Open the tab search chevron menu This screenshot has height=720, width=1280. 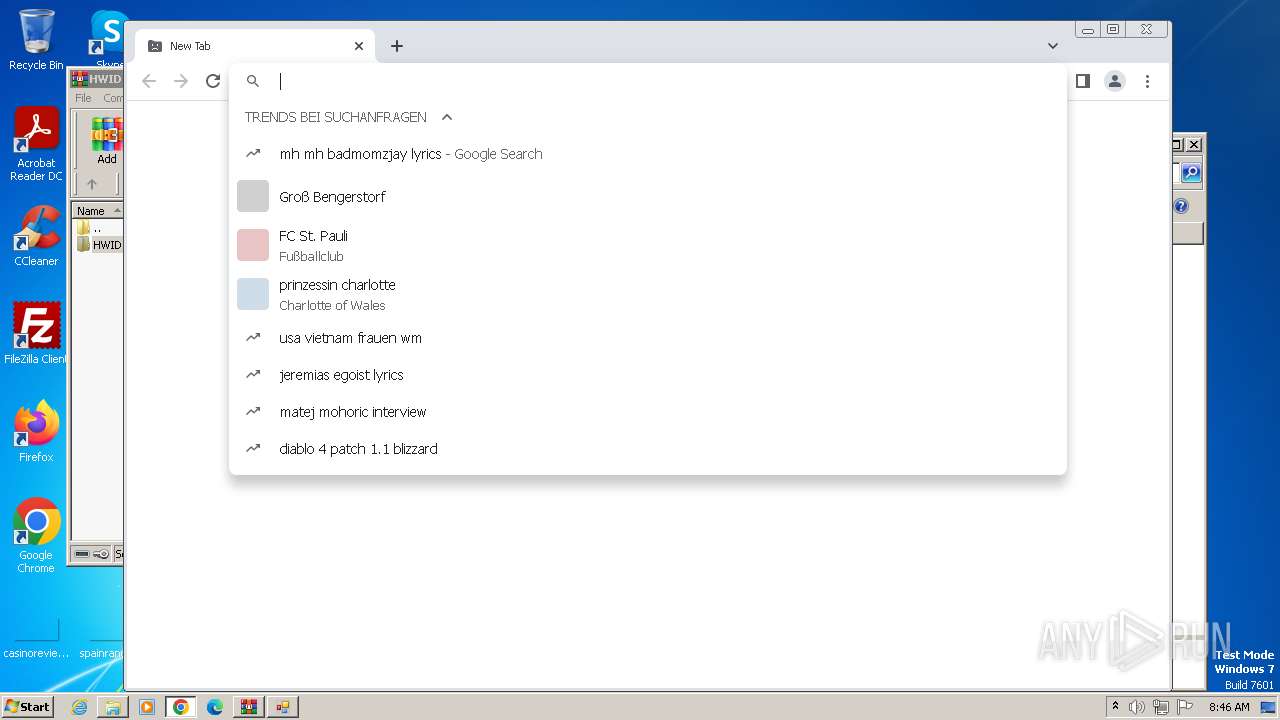[x=1053, y=46]
